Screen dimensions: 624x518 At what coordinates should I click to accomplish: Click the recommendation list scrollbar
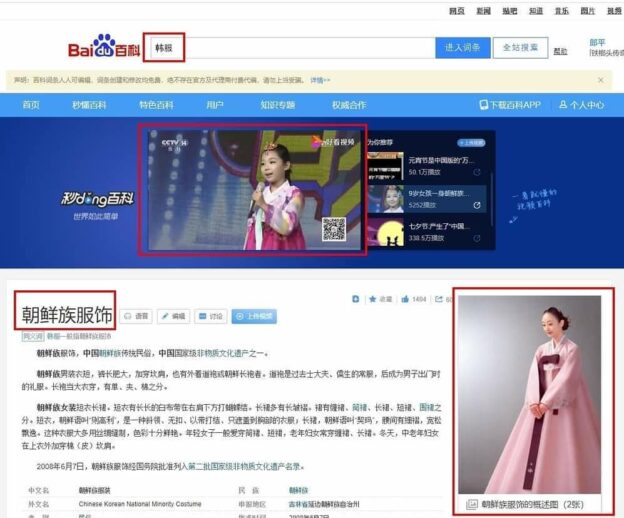[492, 199]
